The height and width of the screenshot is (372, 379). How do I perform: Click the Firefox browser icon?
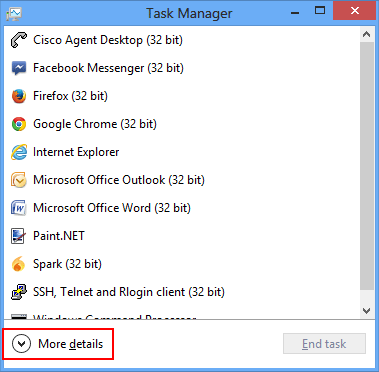point(19,96)
